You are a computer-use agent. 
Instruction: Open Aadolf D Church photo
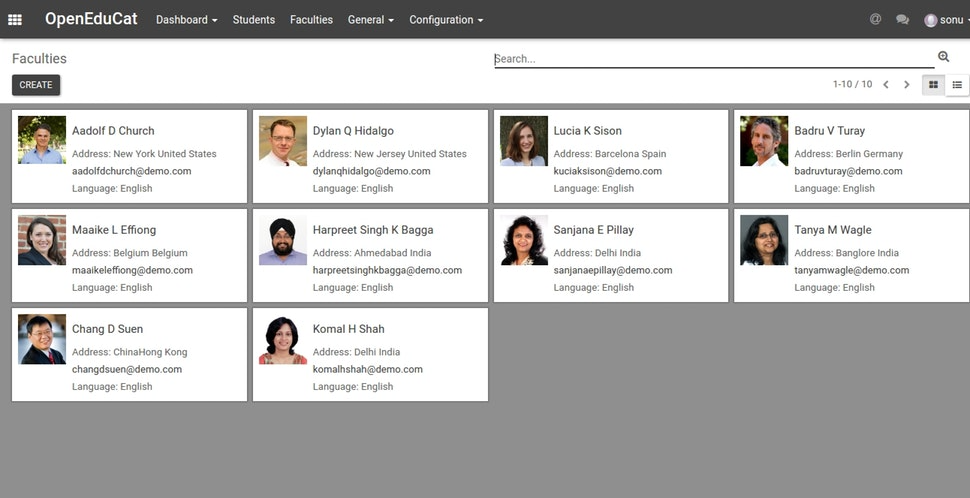[42, 140]
